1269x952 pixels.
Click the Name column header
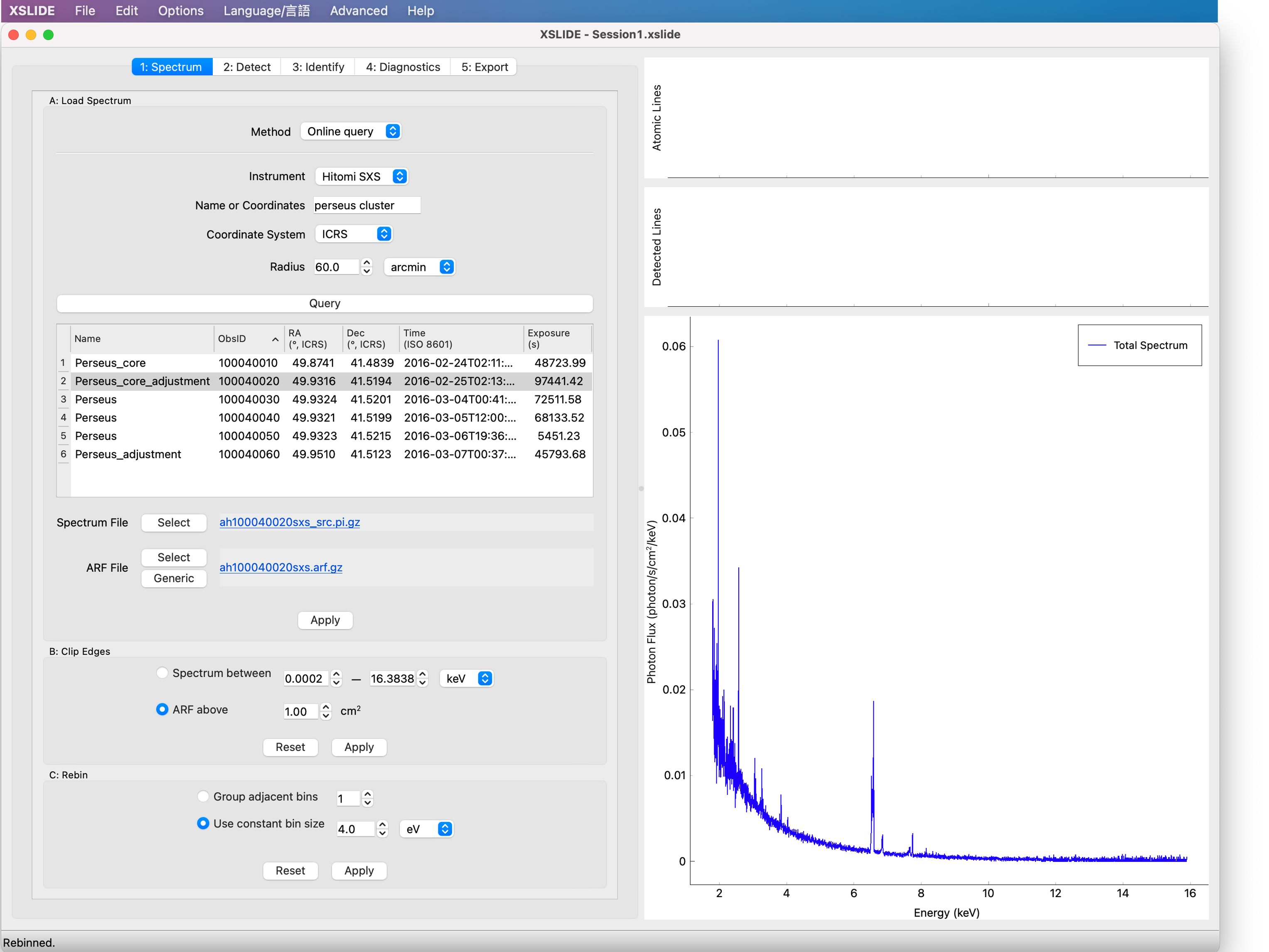point(142,339)
